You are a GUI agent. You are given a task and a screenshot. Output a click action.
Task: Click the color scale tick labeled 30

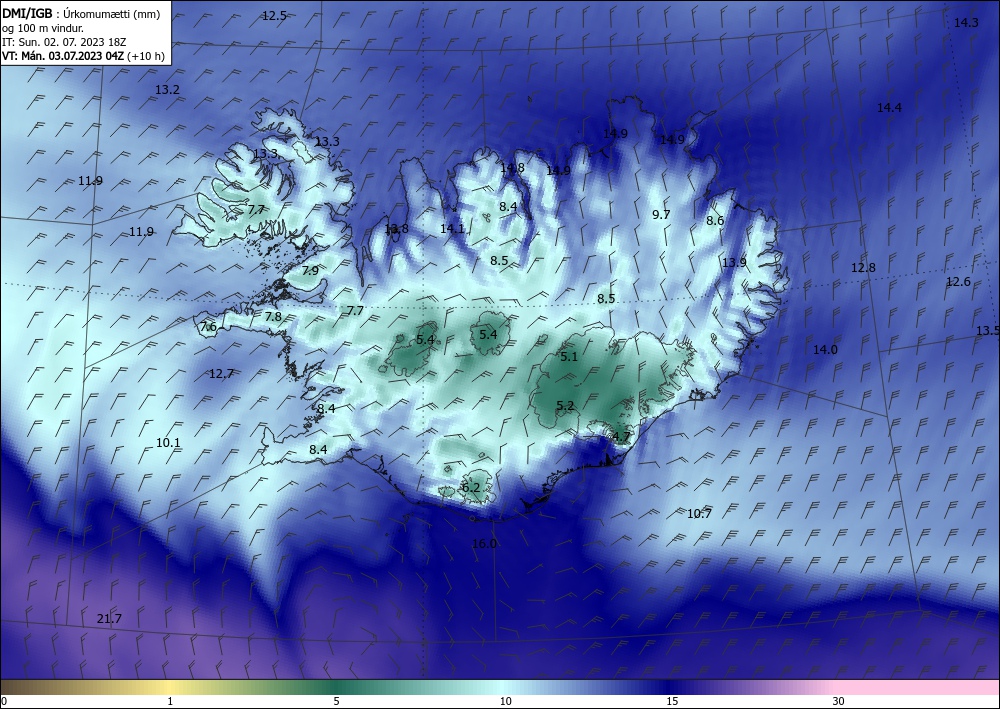(x=839, y=702)
